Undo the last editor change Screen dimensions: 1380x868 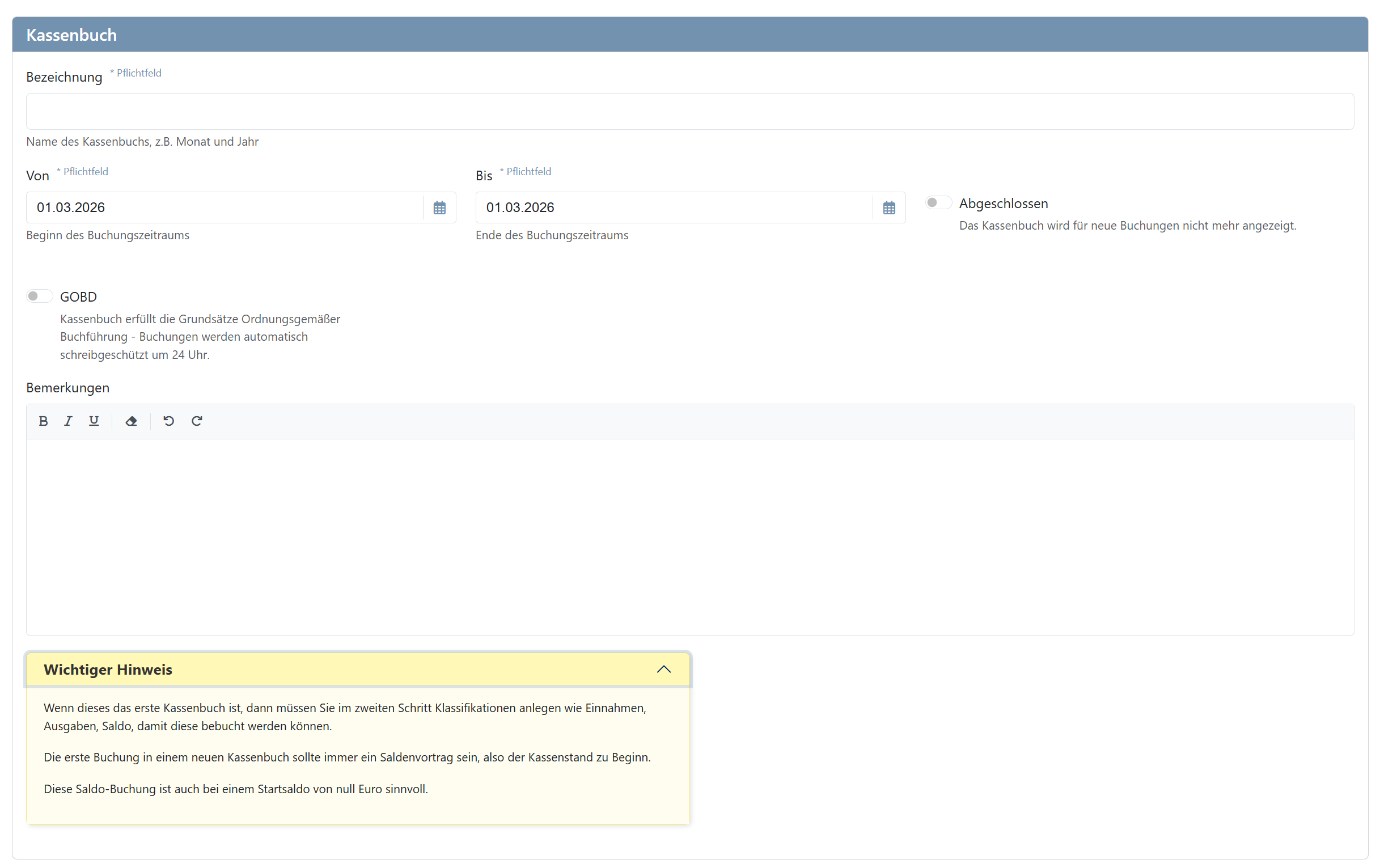coord(168,421)
